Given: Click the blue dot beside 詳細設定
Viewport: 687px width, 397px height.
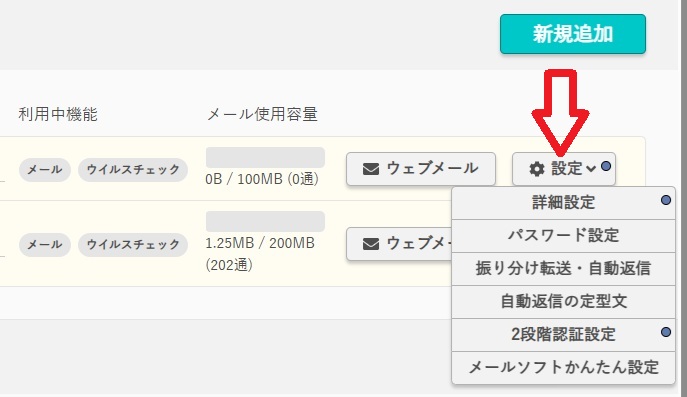Looking at the screenshot, I should [666, 200].
